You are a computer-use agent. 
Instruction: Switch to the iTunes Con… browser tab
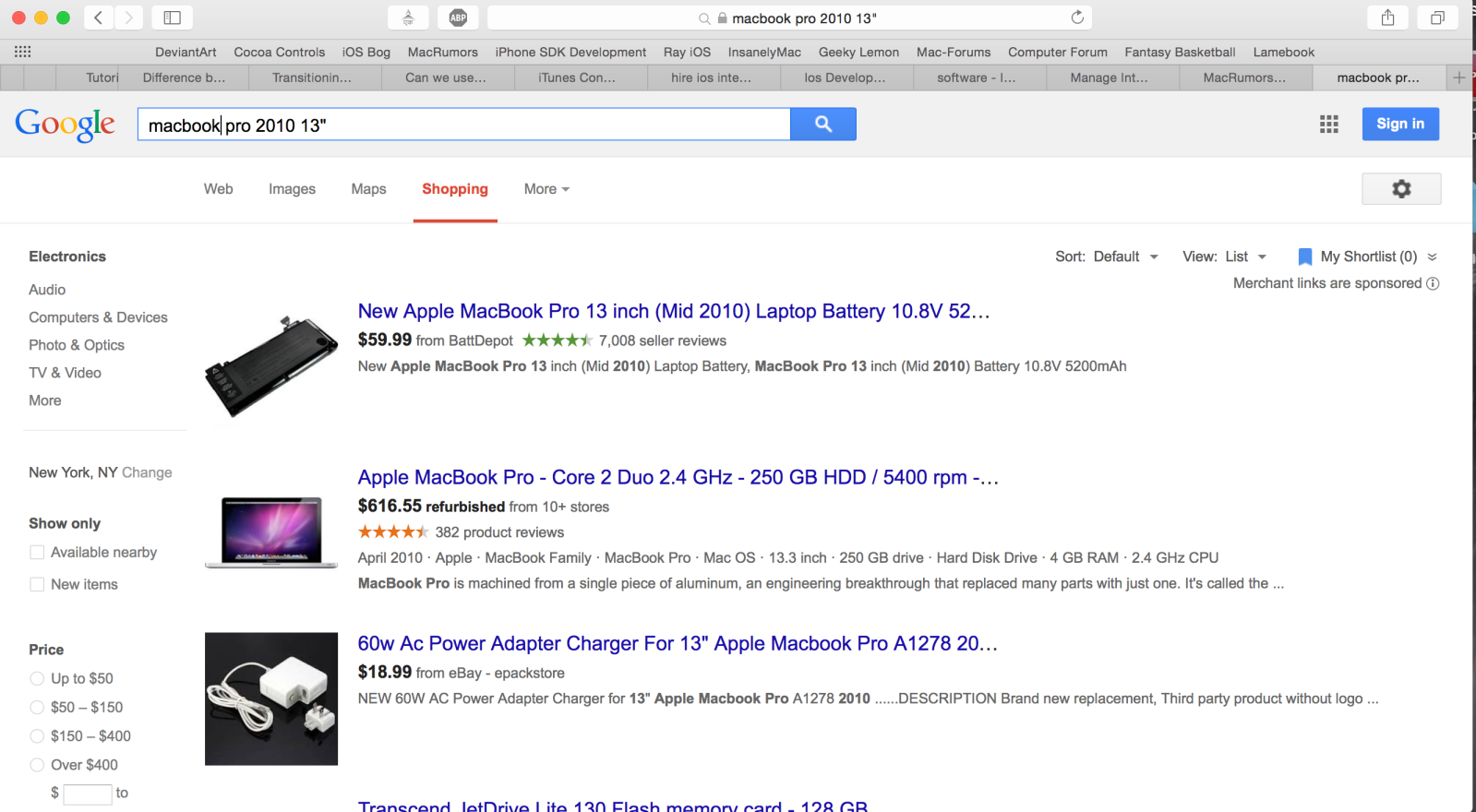pyautogui.click(x=577, y=78)
